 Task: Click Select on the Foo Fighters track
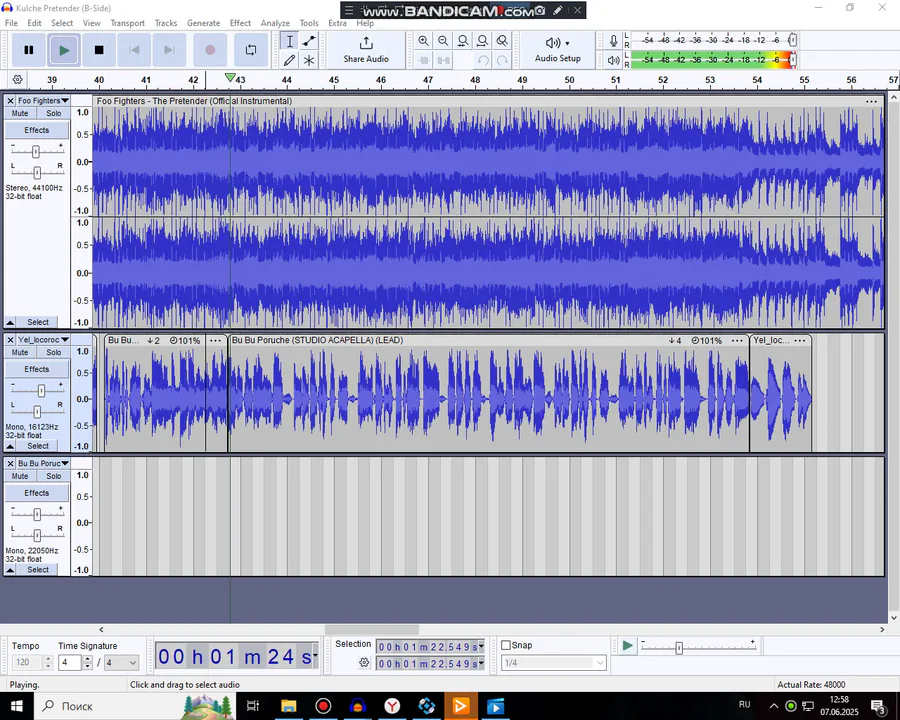click(x=38, y=322)
